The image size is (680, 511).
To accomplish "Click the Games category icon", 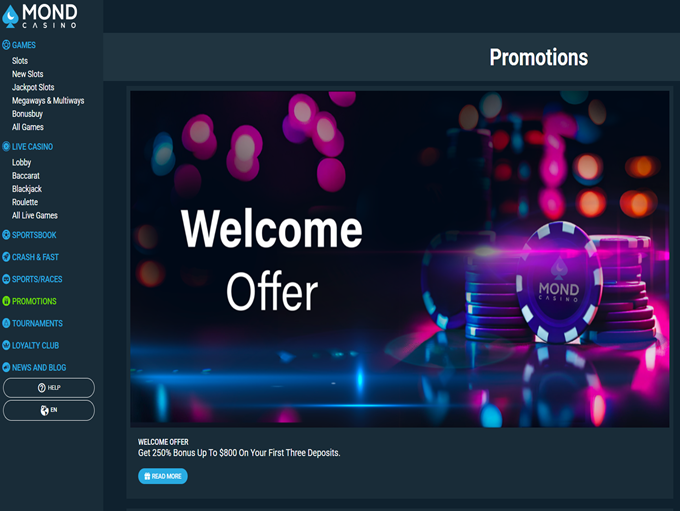I will click(x=6, y=45).
